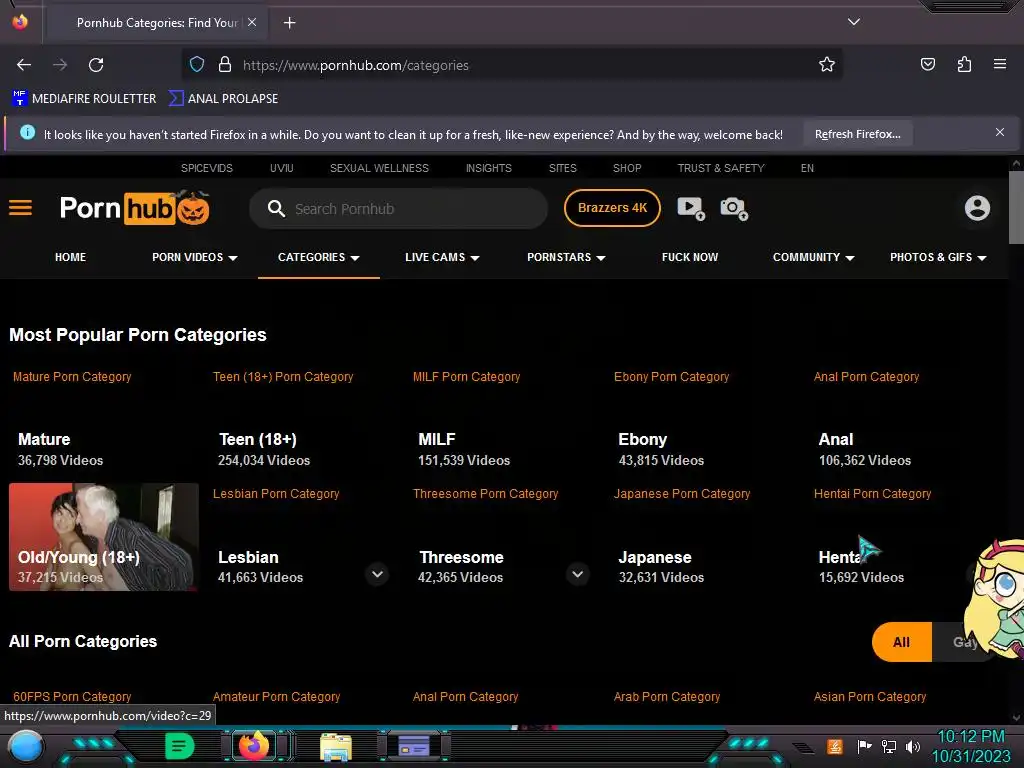The image size is (1024, 768).
Task: Open the MEDIAFIRE ROULETTER bookmark
Action: coord(84,99)
